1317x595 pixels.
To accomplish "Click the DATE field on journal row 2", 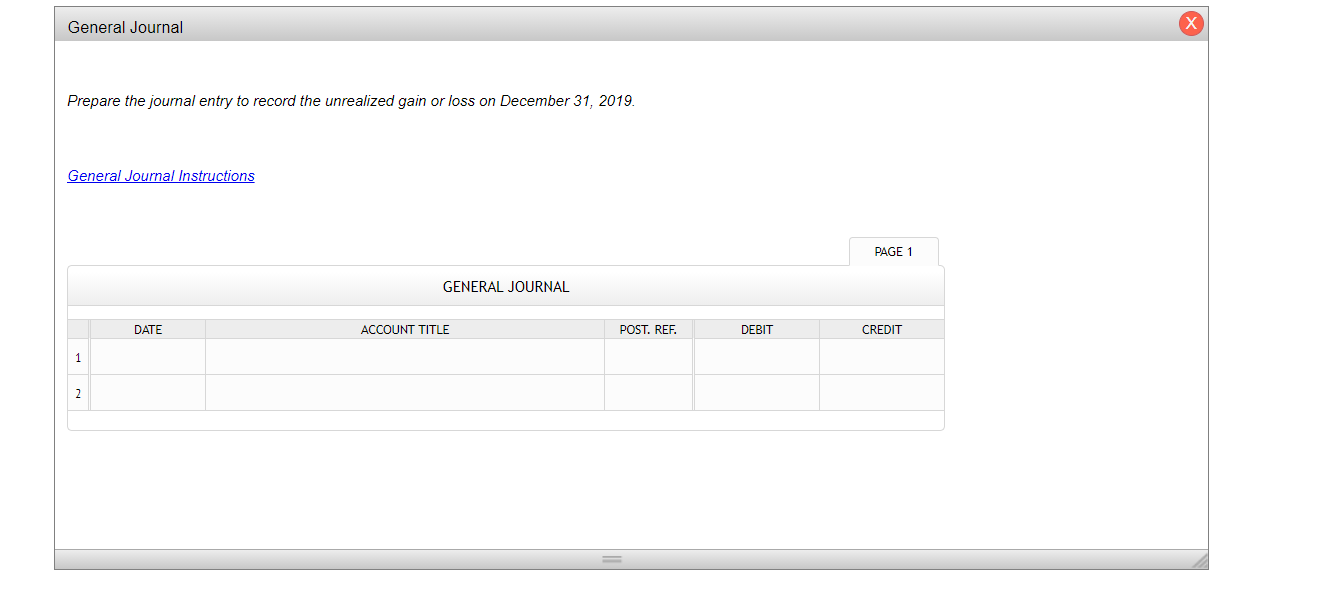I will click(x=147, y=392).
